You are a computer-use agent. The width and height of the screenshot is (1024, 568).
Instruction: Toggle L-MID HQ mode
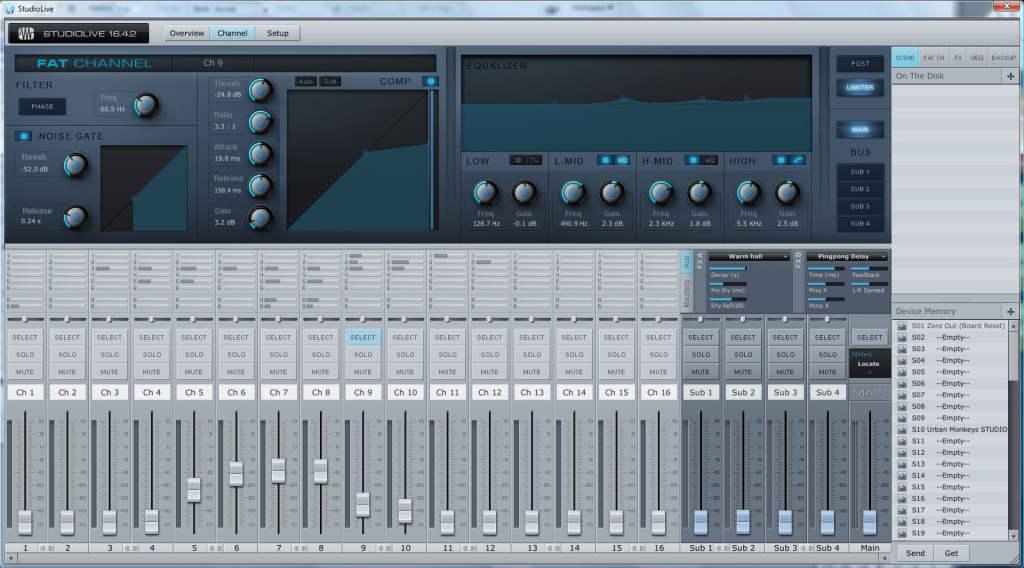click(x=622, y=160)
